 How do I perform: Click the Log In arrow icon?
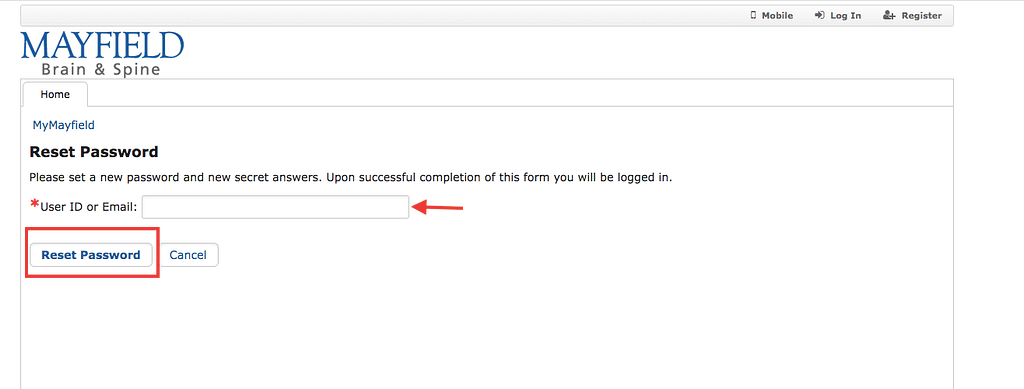click(820, 16)
